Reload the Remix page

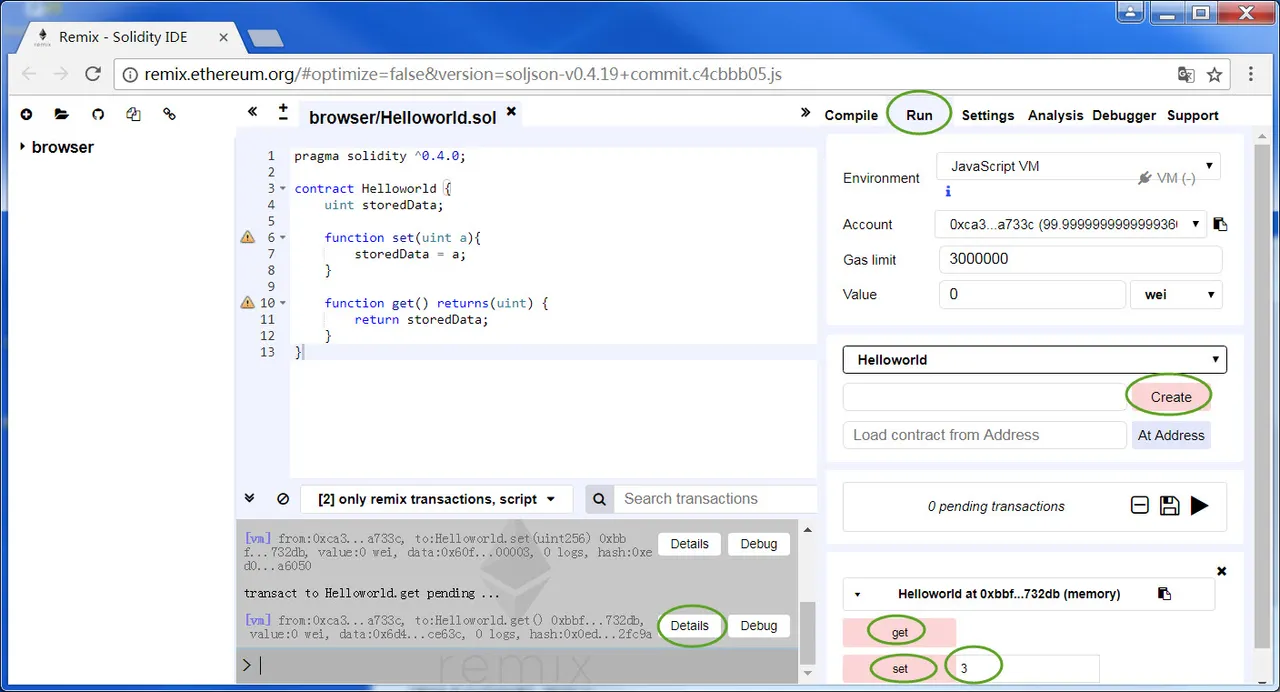point(93,74)
